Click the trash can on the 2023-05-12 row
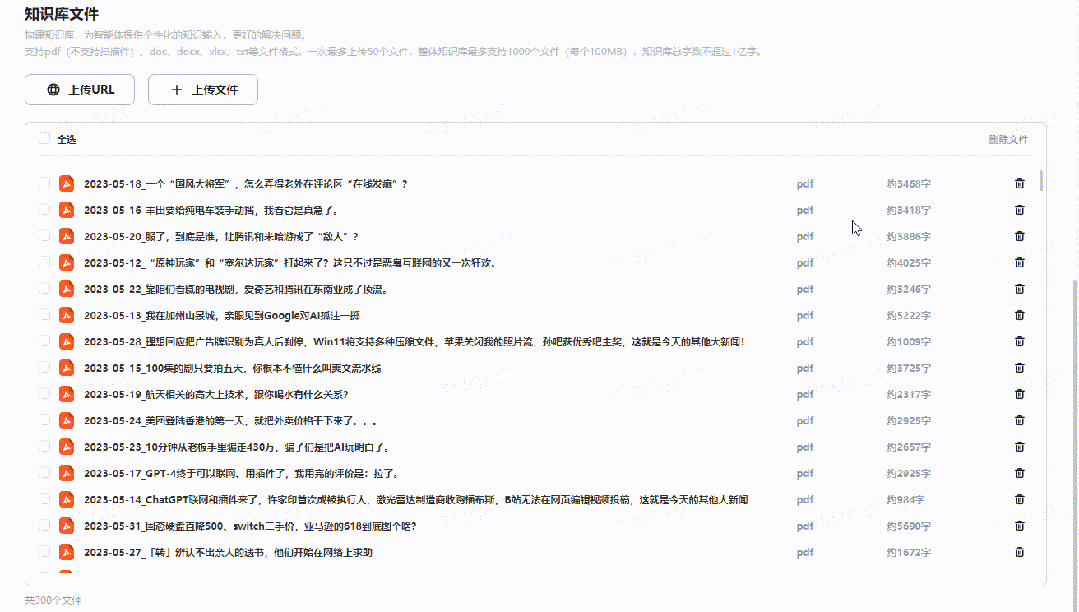This screenshot has height=612, width=1079. pos(1019,262)
